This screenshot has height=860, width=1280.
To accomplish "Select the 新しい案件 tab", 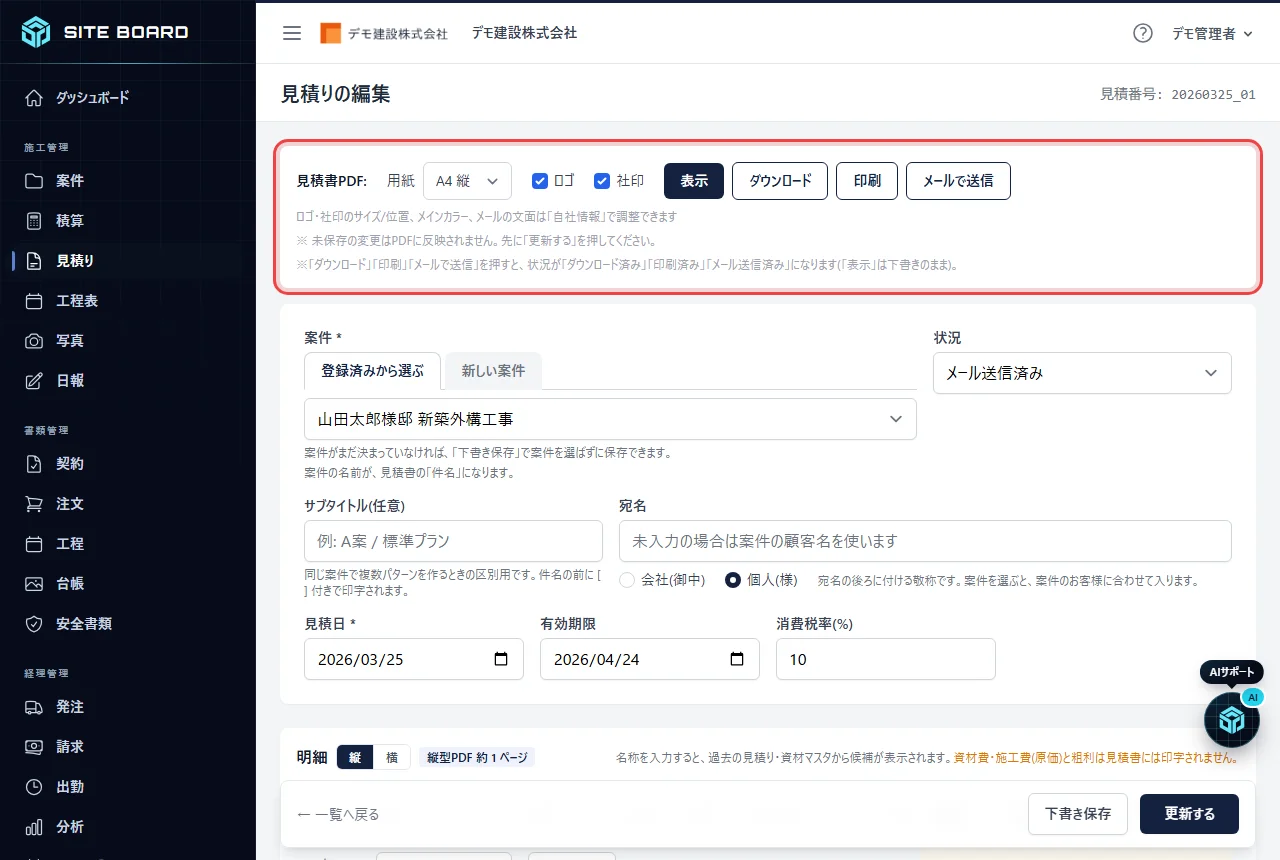I will [493, 371].
